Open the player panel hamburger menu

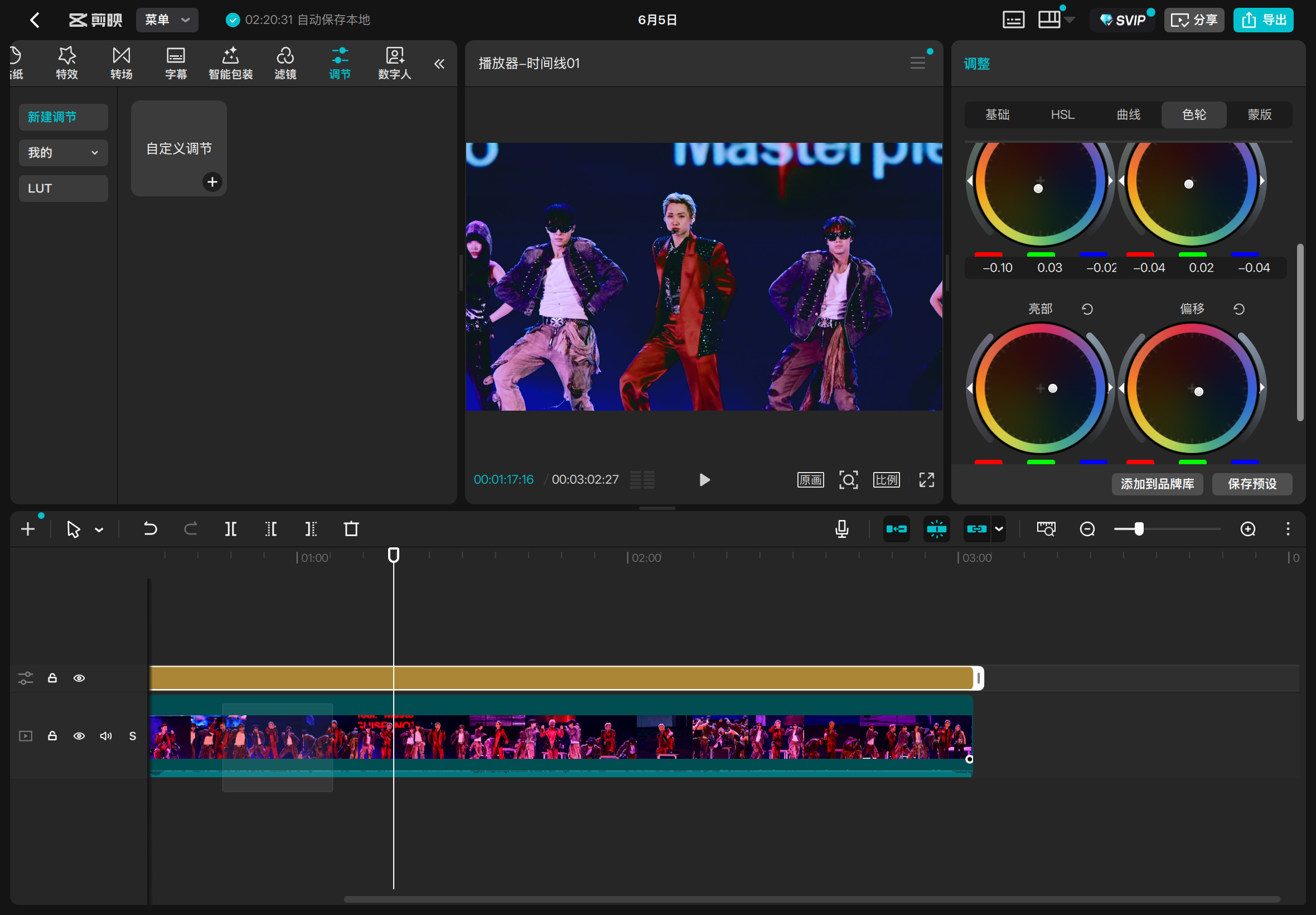click(918, 63)
